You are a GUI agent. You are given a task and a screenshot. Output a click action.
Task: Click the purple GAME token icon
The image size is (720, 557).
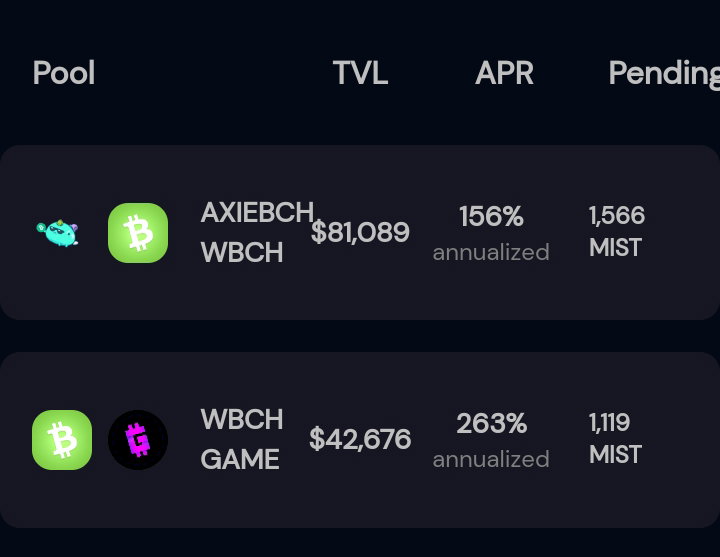tap(138, 440)
